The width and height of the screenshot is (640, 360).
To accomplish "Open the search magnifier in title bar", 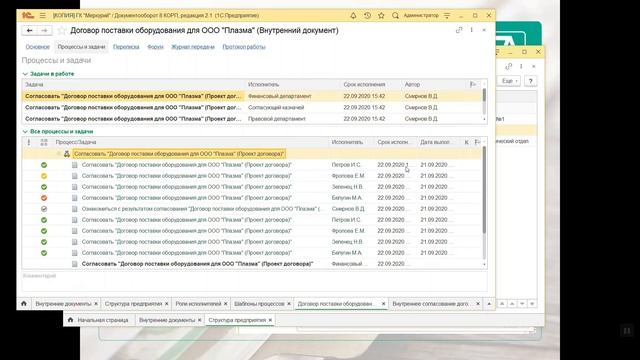I will [395, 16].
